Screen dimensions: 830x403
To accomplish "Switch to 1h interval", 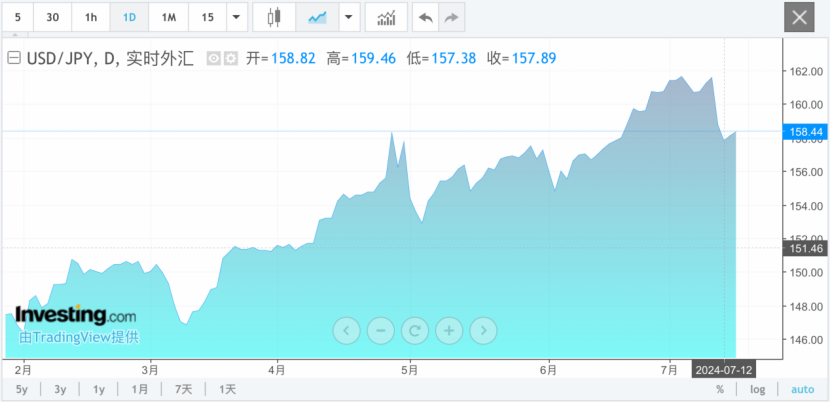I will coord(91,18).
